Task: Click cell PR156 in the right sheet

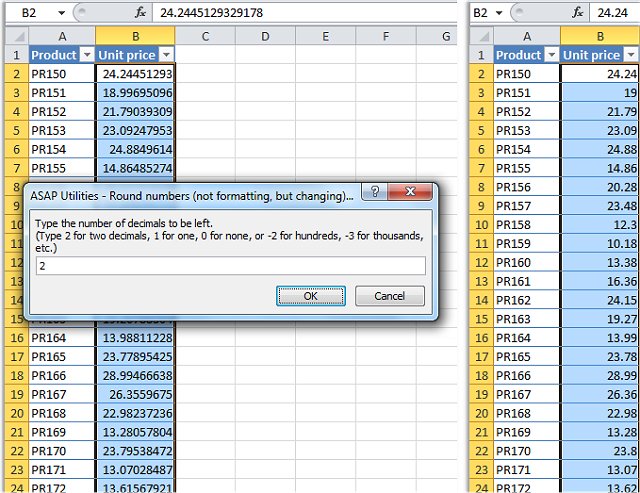Action: click(x=527, y=187)
